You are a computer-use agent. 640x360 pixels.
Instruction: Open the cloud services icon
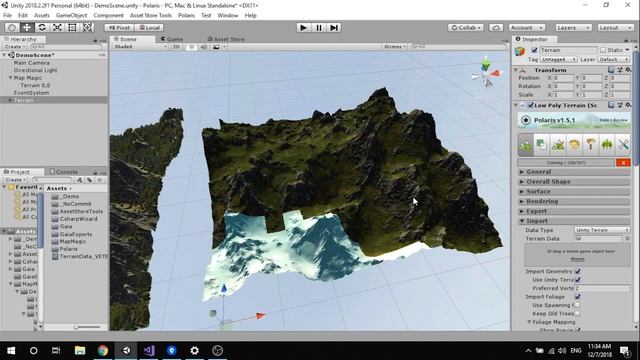pos(496,28)
